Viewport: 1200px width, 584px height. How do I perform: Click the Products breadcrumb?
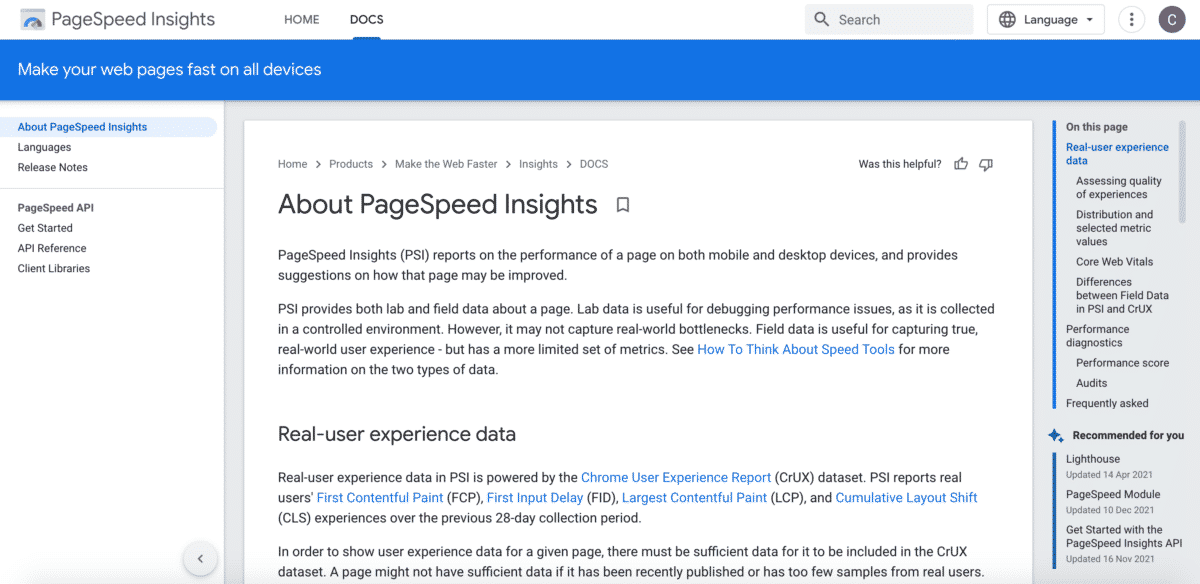[x=350, y=164]
